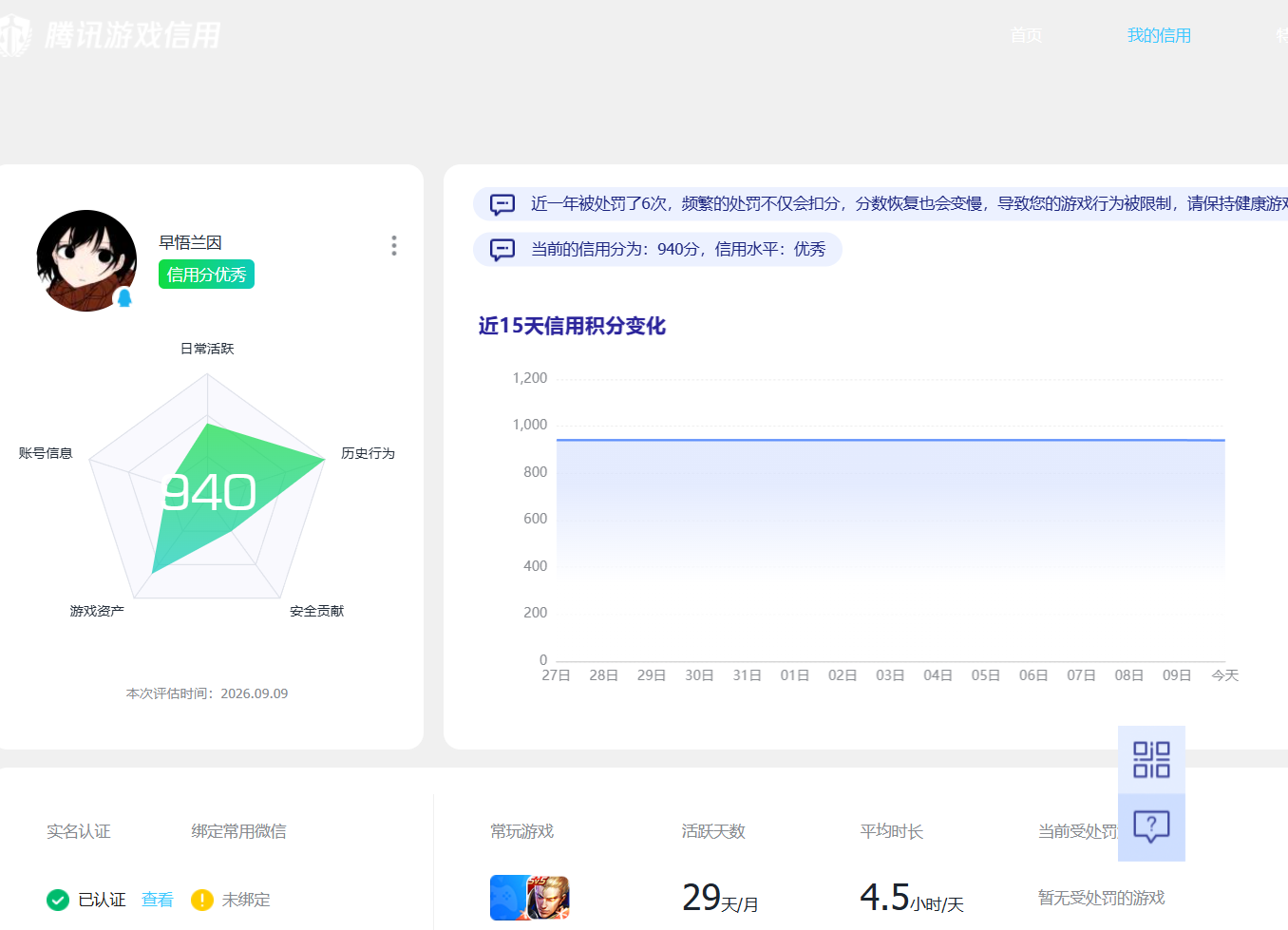Open the three-dot menu beside the username
Image resolution: width=1288 pixels, height=930 pixels.
pyautogui.click(x=393, y=246)
